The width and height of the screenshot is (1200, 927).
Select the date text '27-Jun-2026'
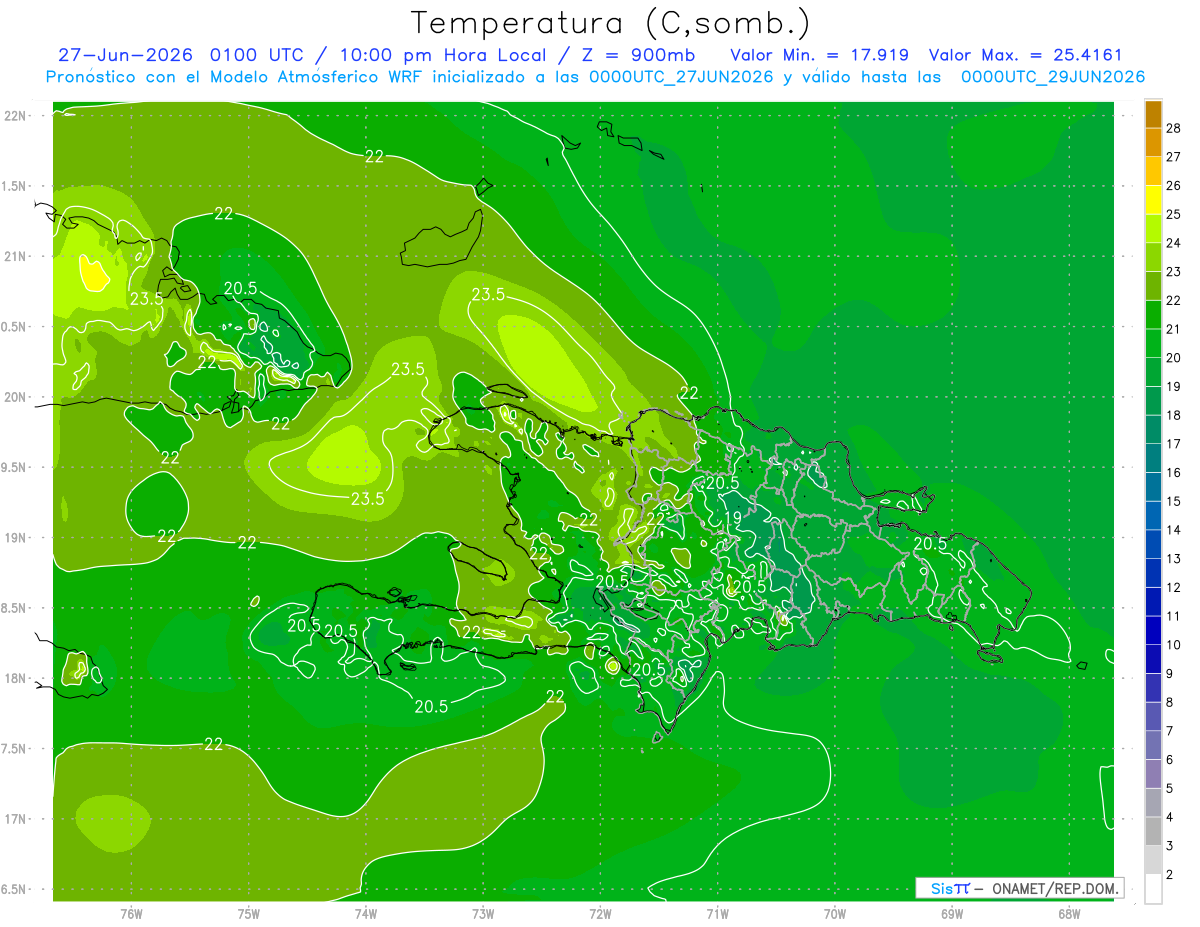pos(126,55)
